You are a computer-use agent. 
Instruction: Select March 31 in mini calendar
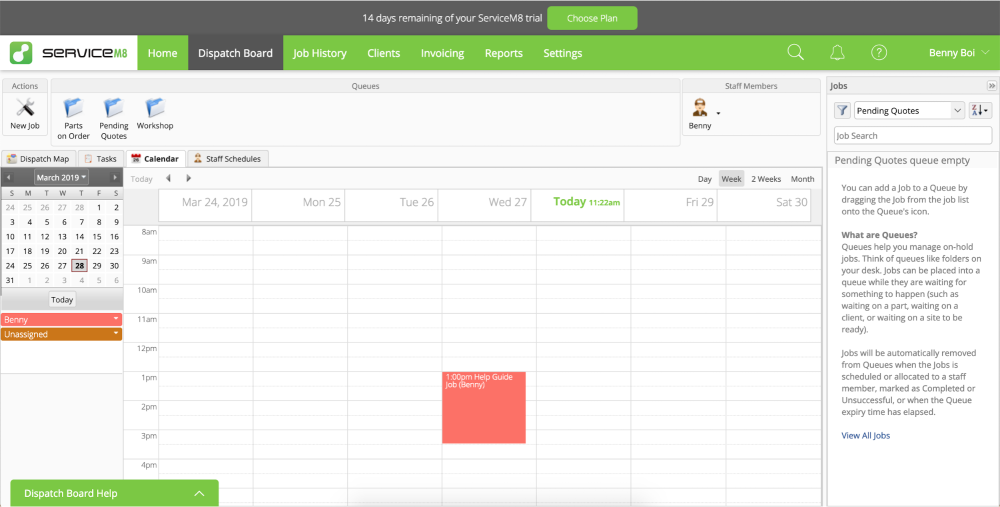[10, 281]
